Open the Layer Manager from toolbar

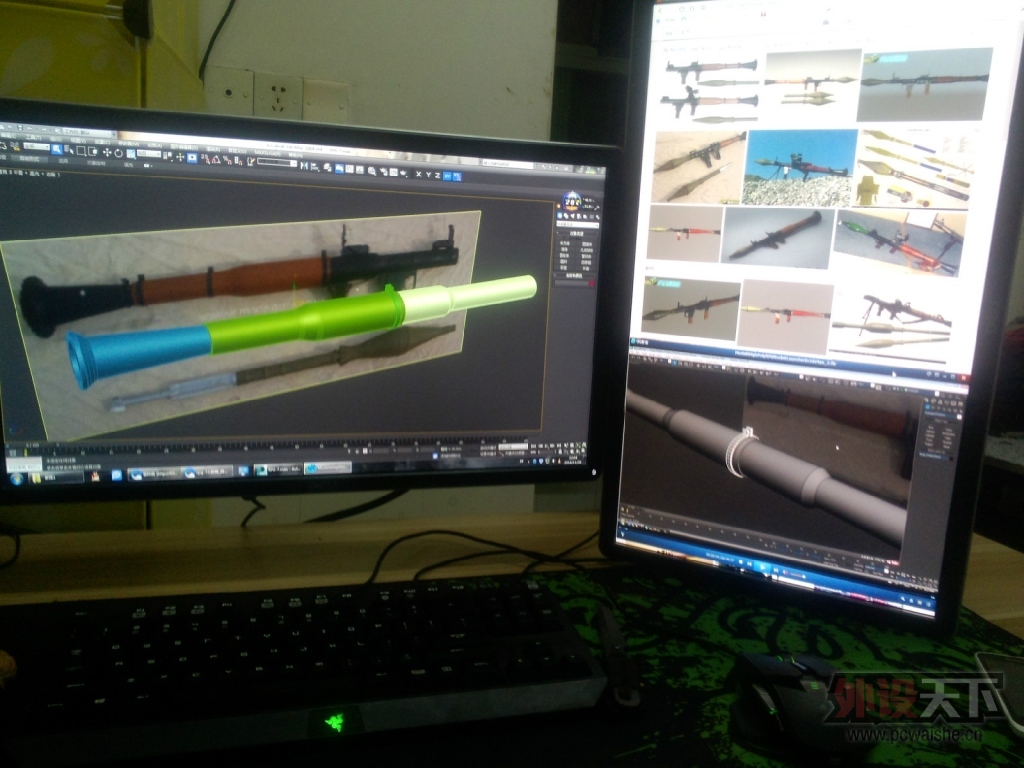(x=327, y=168)
